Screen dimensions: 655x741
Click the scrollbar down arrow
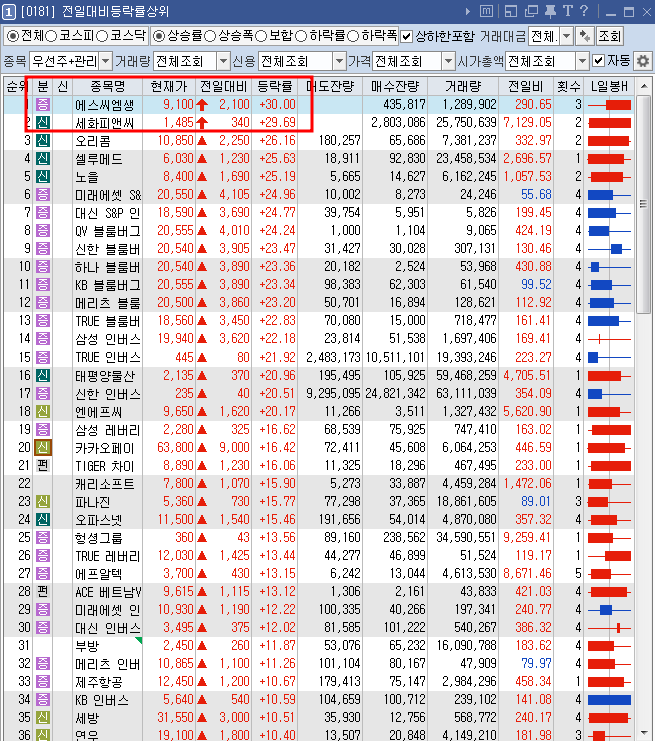643,733
